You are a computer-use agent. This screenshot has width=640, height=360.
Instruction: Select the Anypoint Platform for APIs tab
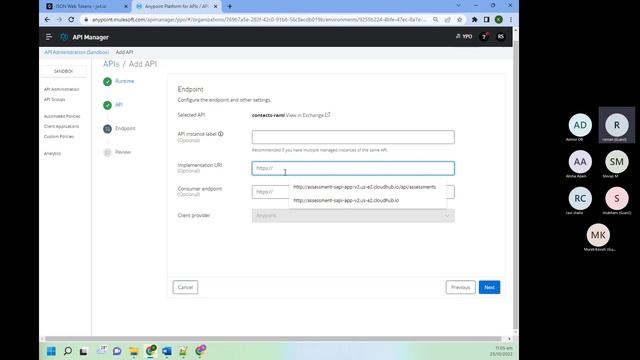(176, 6)
